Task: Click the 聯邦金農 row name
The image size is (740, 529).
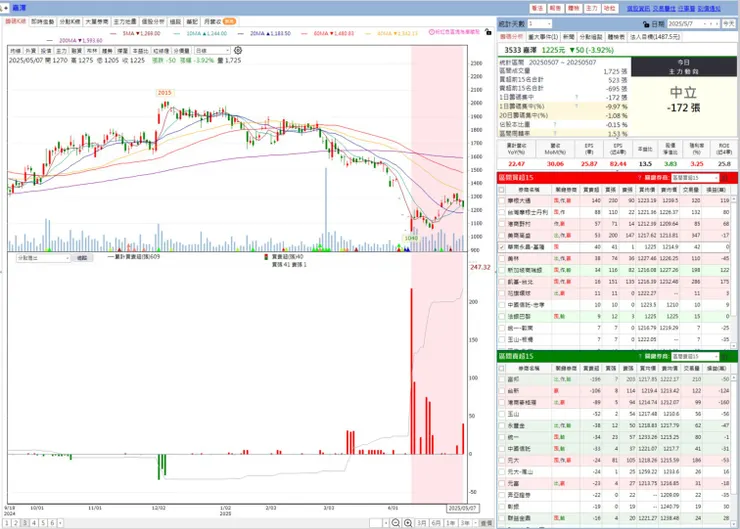Action: (519, 518)
